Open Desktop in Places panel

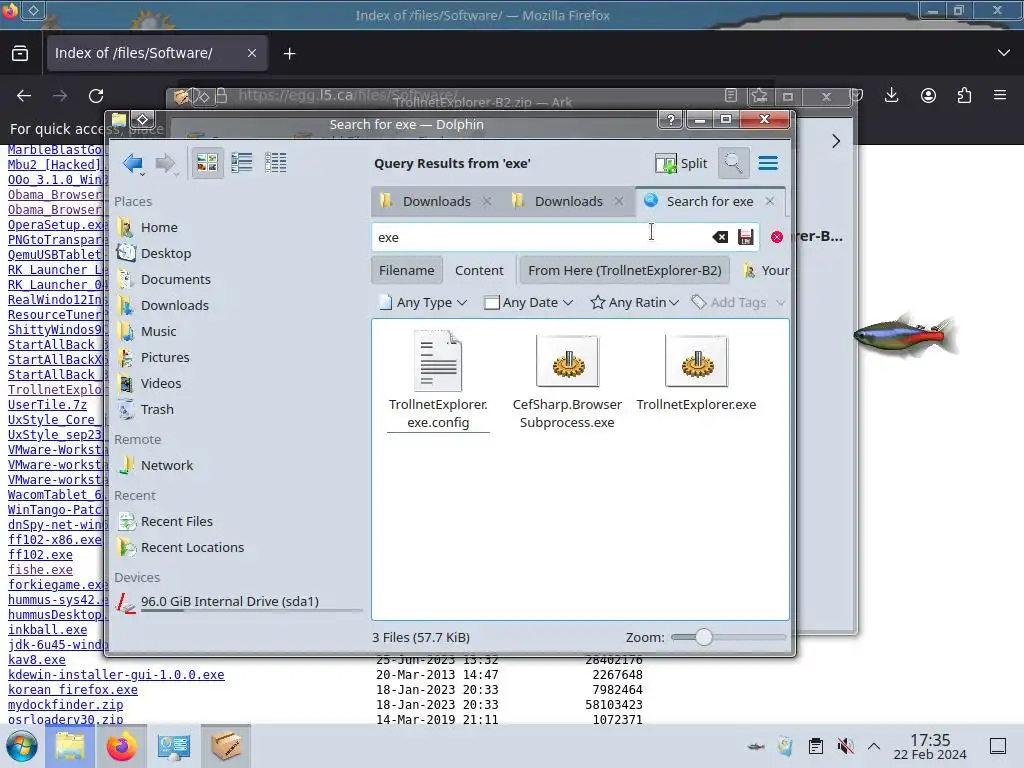[x=166, y=253]
